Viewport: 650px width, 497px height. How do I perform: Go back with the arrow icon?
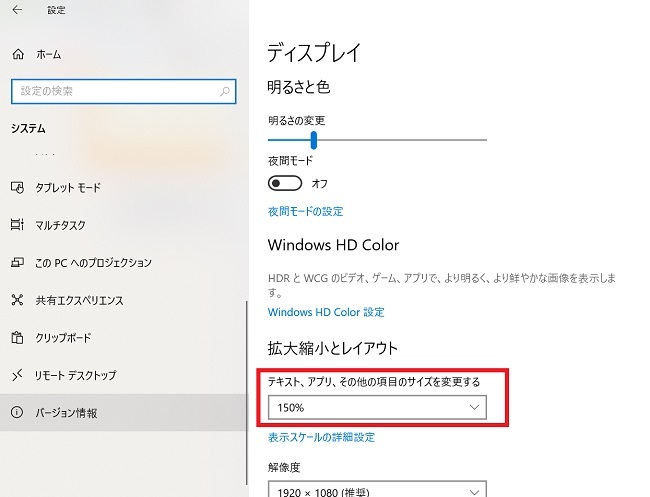[17, 10]
